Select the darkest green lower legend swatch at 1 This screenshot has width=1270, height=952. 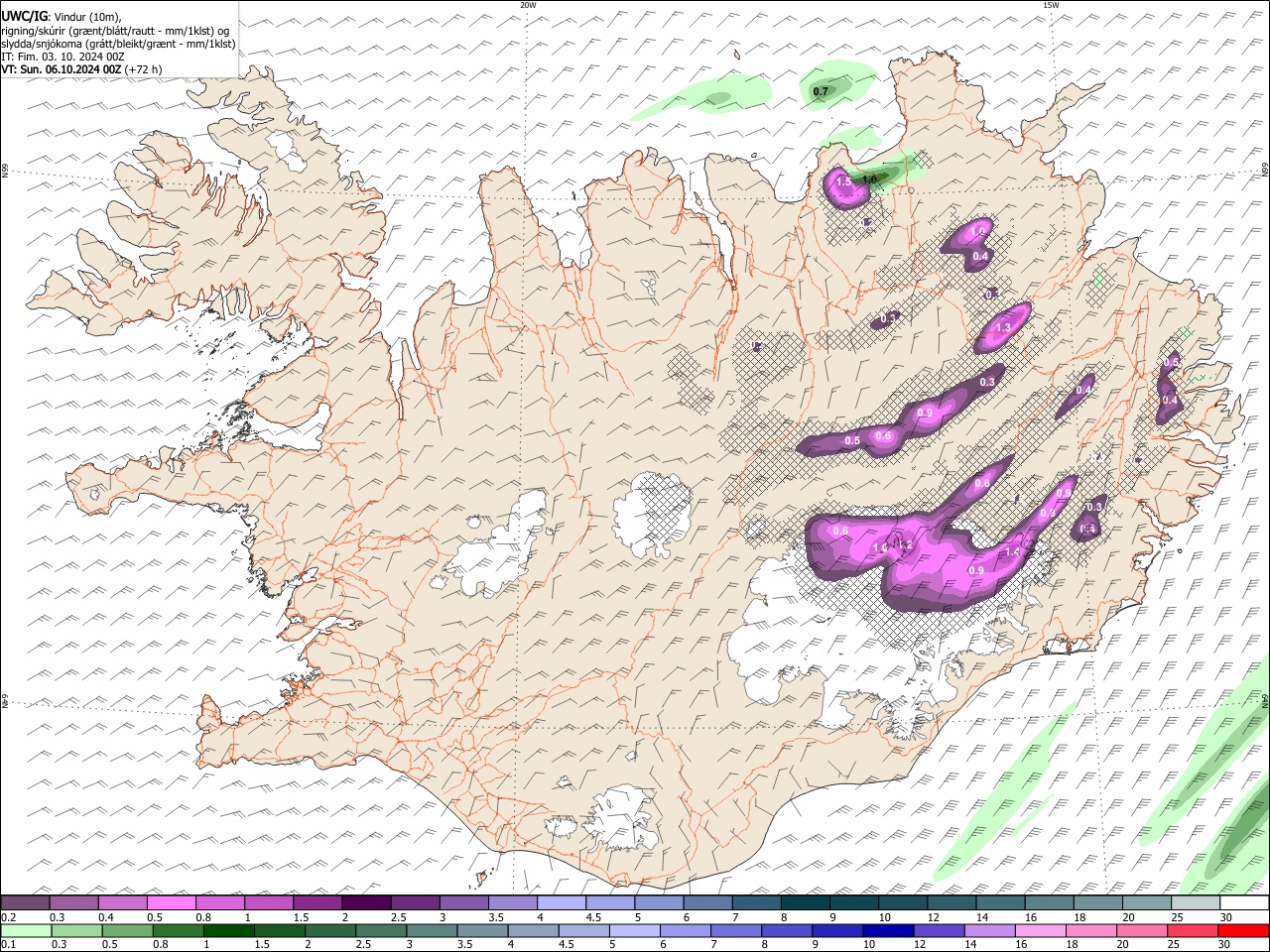pyautogui.click(x=228, y=930)
